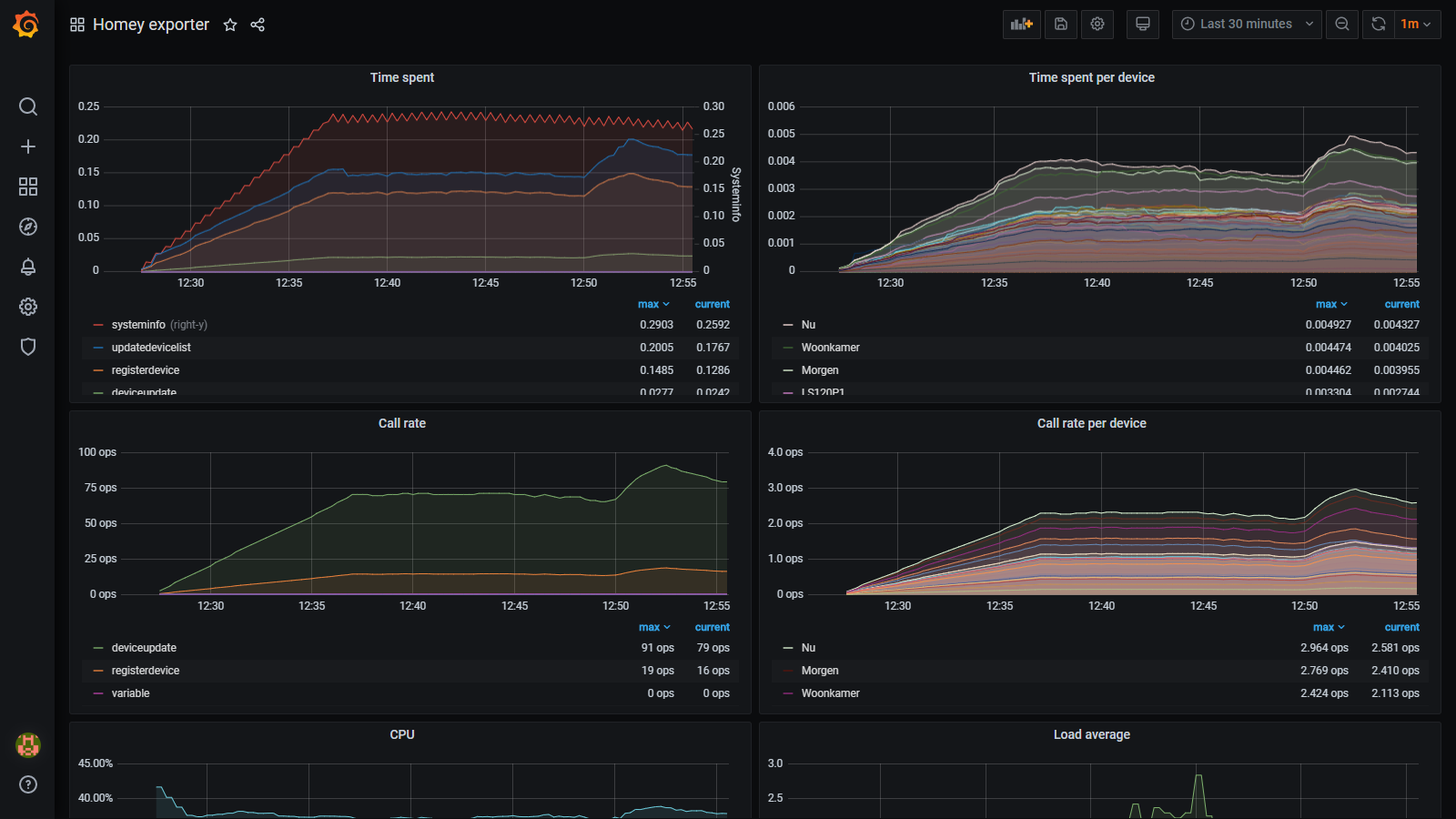1456x819 pixels.
Task: Toggle registerdevice series in Call rate legend
Action: click(x=146, y=671)
